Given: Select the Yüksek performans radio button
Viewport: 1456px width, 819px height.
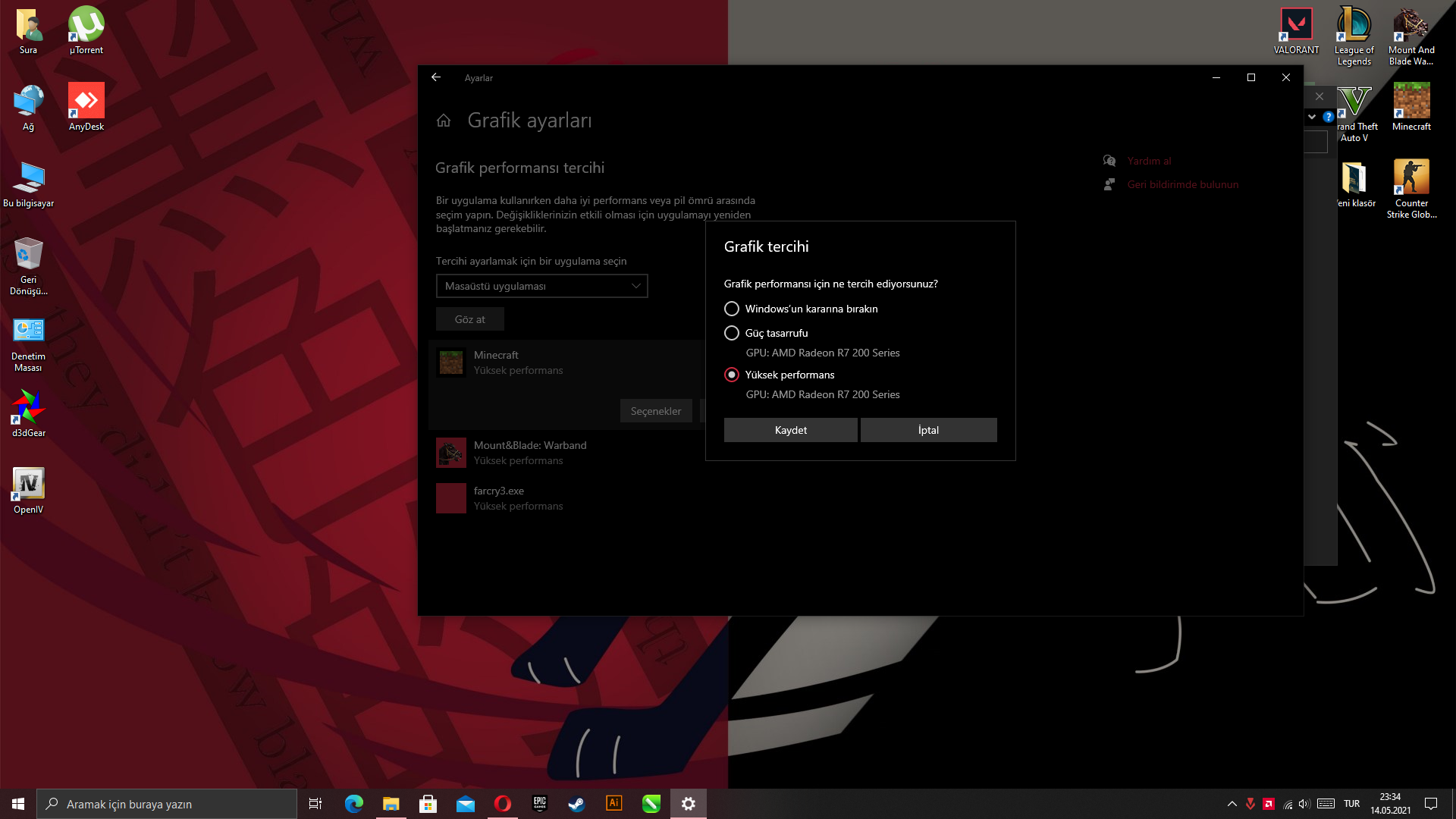Looking at the screenshot, I should coord(732,375).
